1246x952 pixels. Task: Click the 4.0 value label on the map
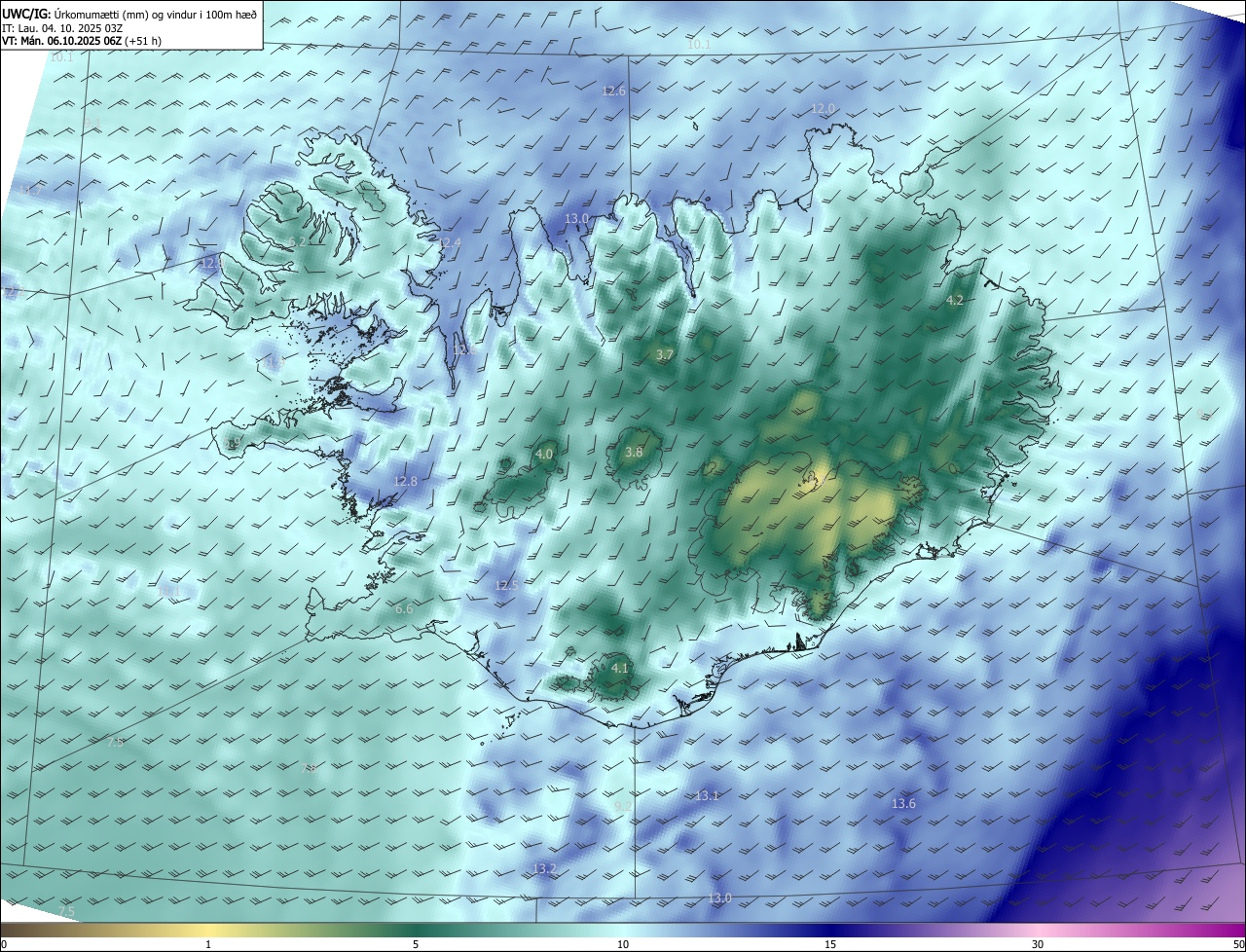[x=544, y=454]
